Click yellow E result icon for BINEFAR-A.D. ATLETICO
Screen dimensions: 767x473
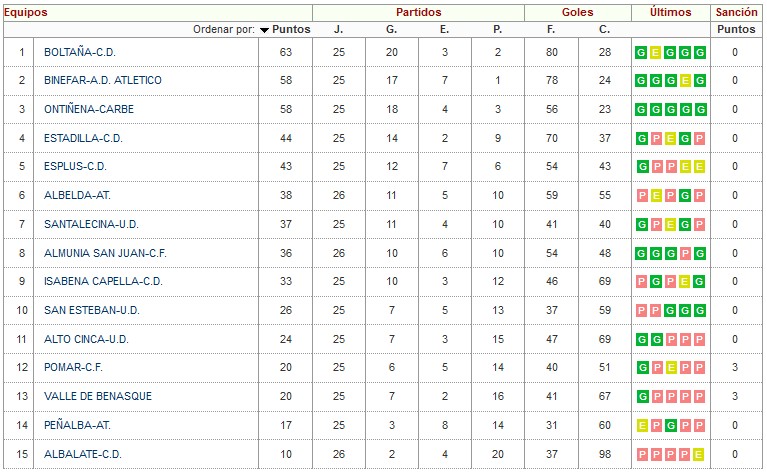point(685,80)
